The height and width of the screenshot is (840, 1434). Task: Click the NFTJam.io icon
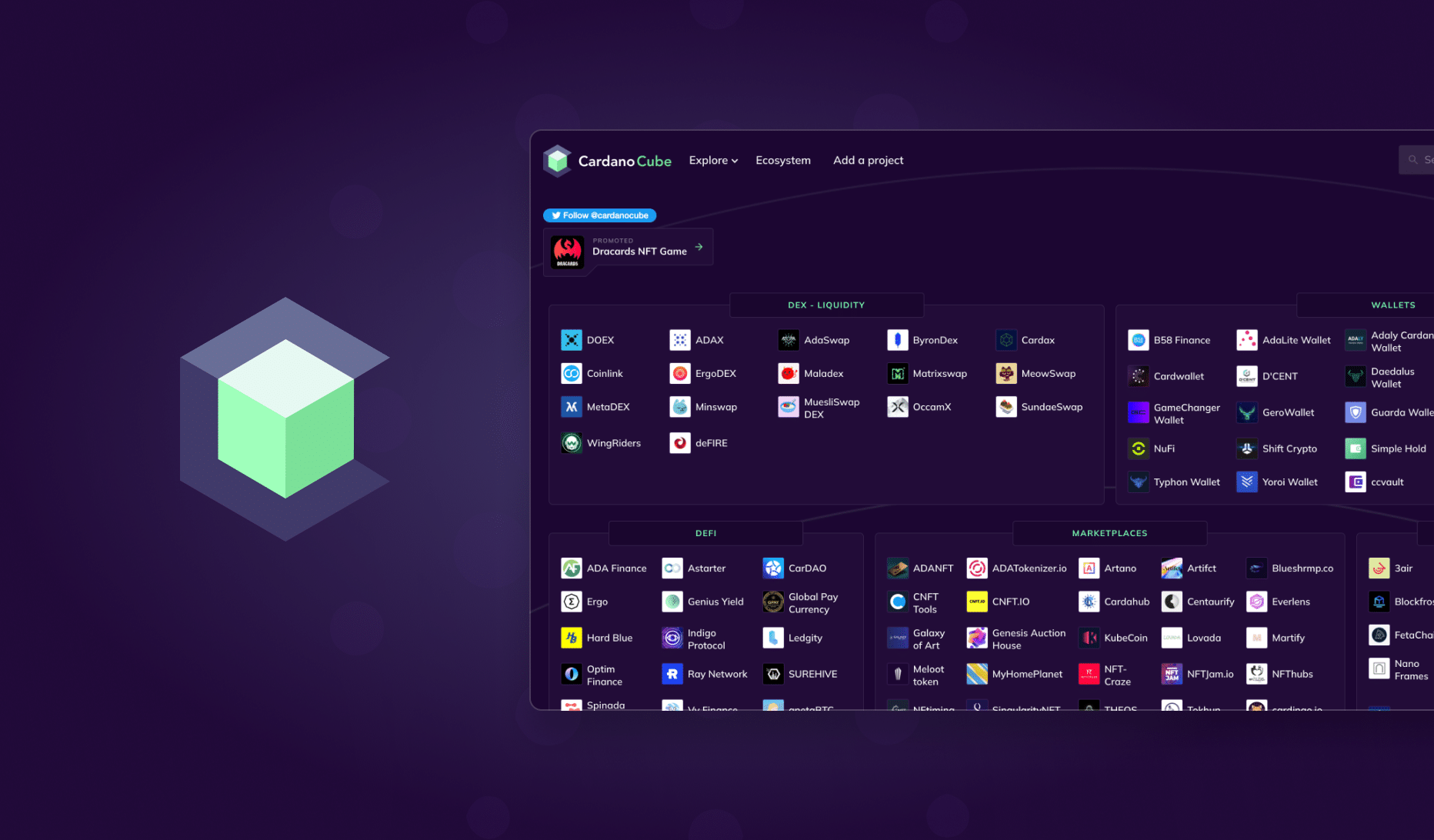click(x=1172, y=674)
